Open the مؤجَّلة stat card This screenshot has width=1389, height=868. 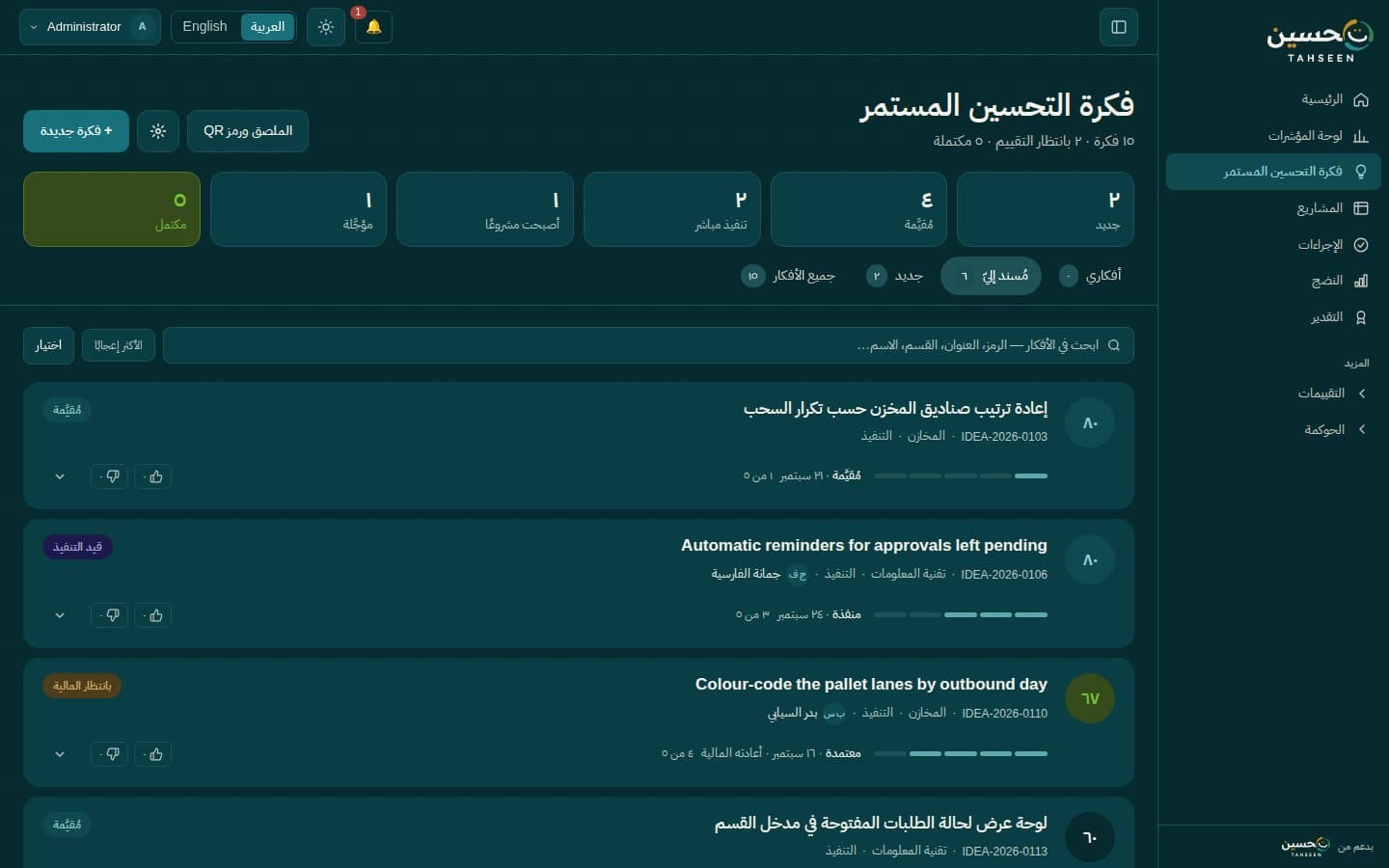coord(299,209)
